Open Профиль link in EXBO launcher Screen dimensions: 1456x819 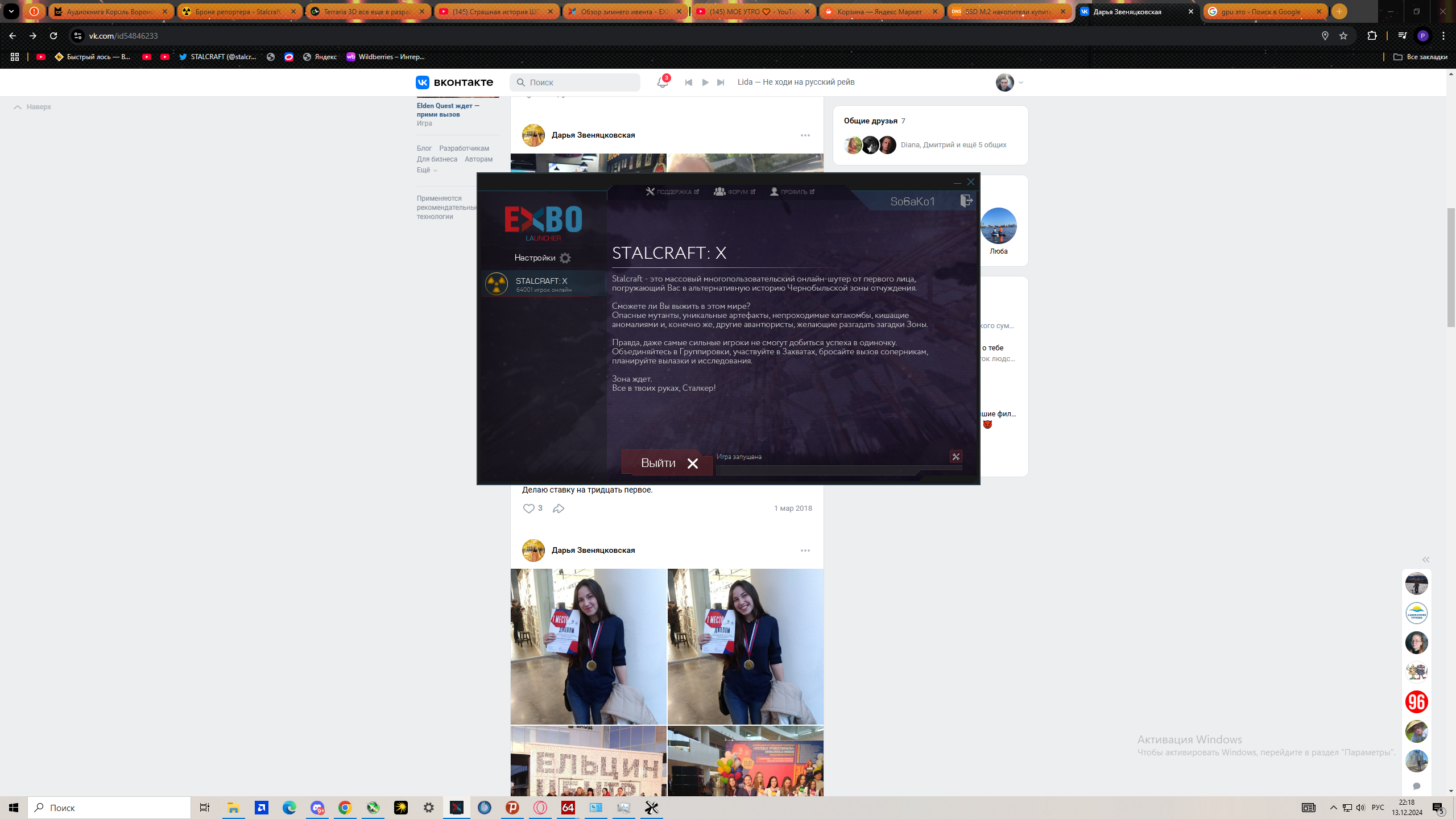(792, 192)
